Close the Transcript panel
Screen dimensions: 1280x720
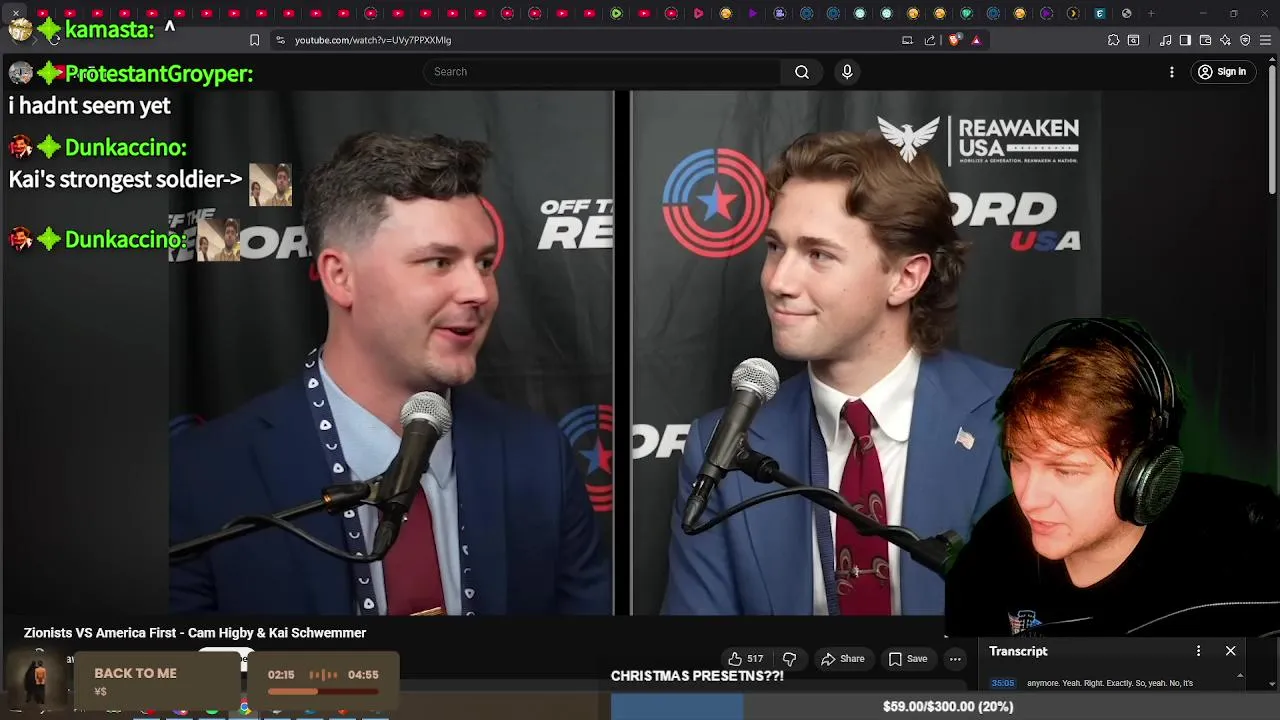[x=1231, y=651]
